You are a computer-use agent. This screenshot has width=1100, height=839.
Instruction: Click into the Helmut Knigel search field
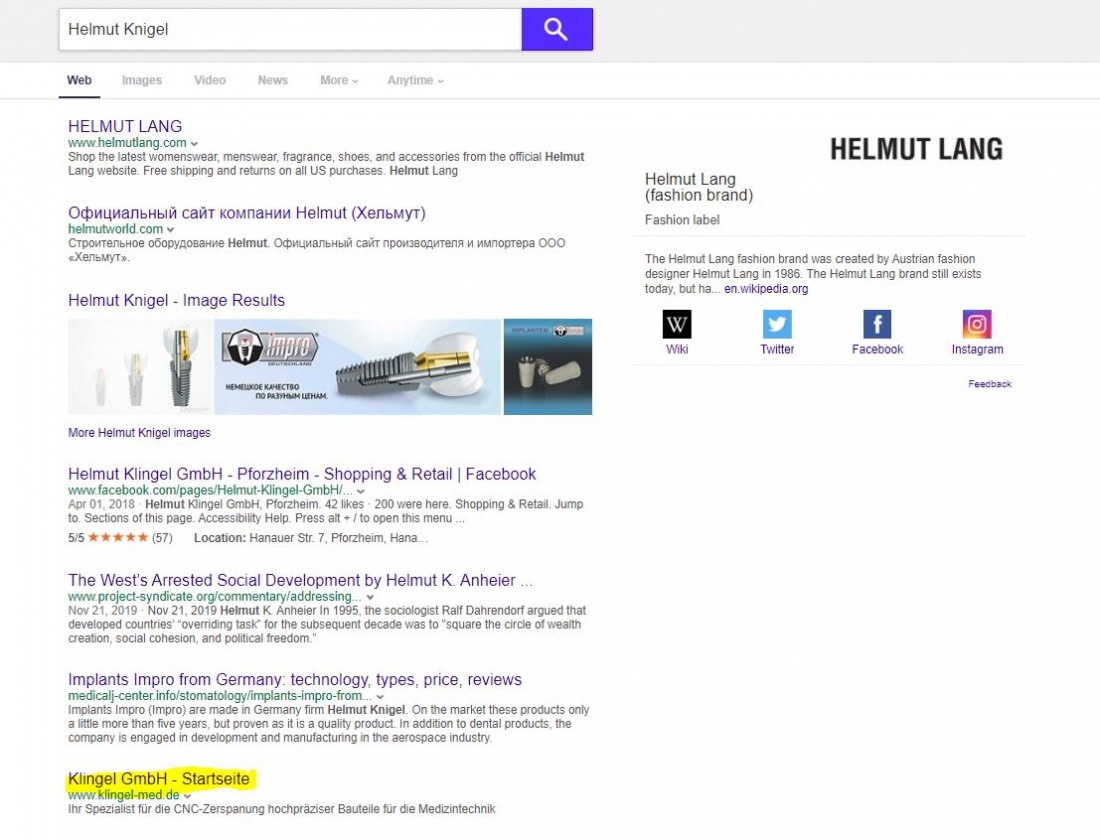click(x=290, y=30)
